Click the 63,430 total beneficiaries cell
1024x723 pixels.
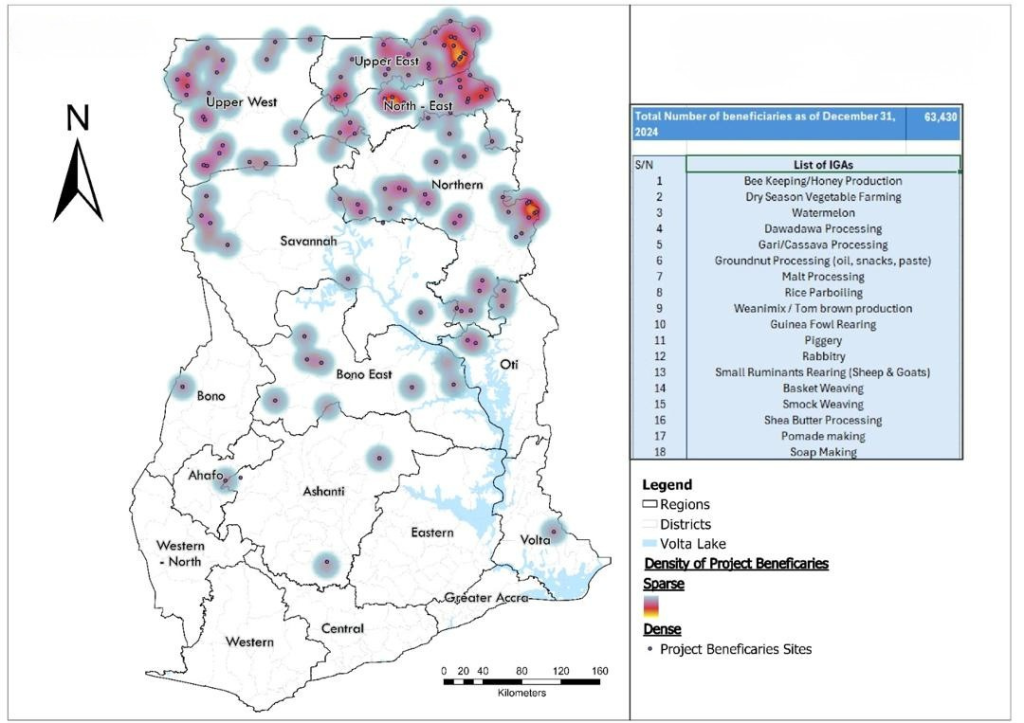[934, 116]
